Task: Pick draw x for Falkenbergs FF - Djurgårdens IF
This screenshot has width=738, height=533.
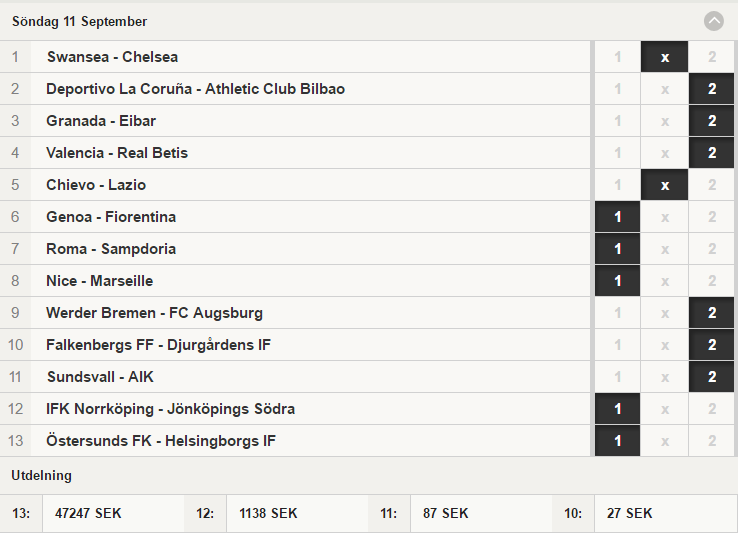Action: 664,345
